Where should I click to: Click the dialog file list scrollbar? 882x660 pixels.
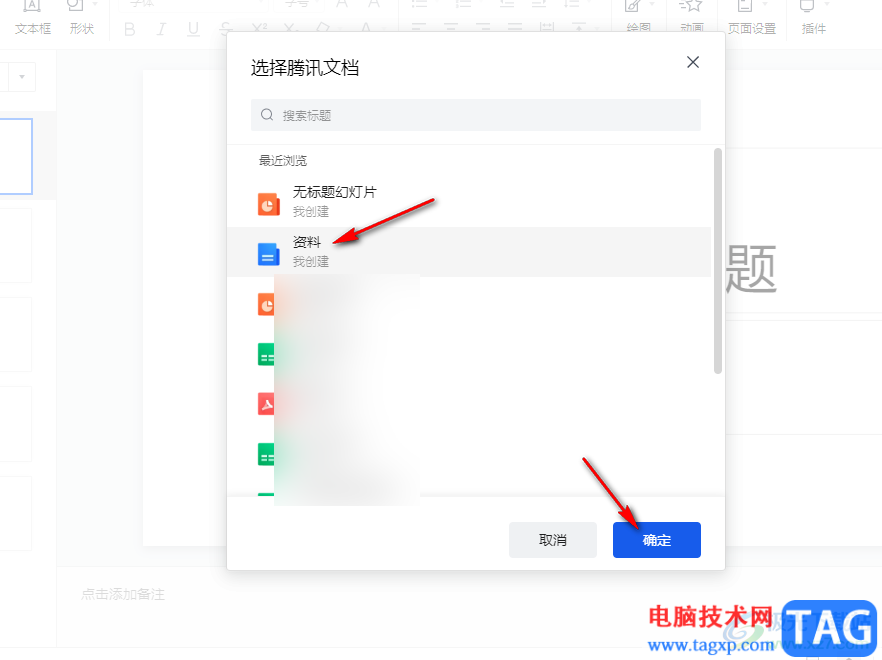717,261
